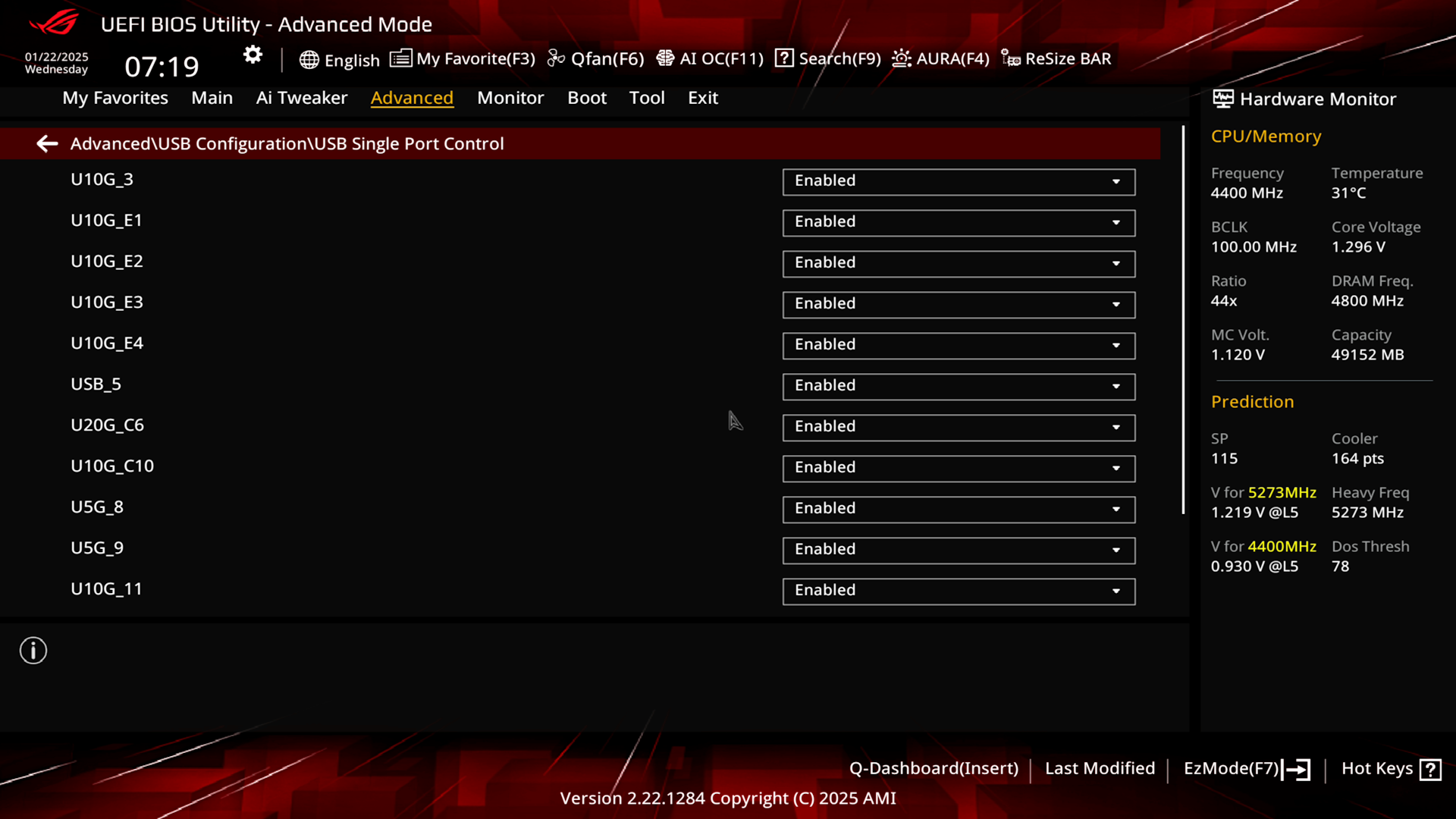View Last Modified settings changes
Screen dimensions: 1456x819
pos(1099,768)
